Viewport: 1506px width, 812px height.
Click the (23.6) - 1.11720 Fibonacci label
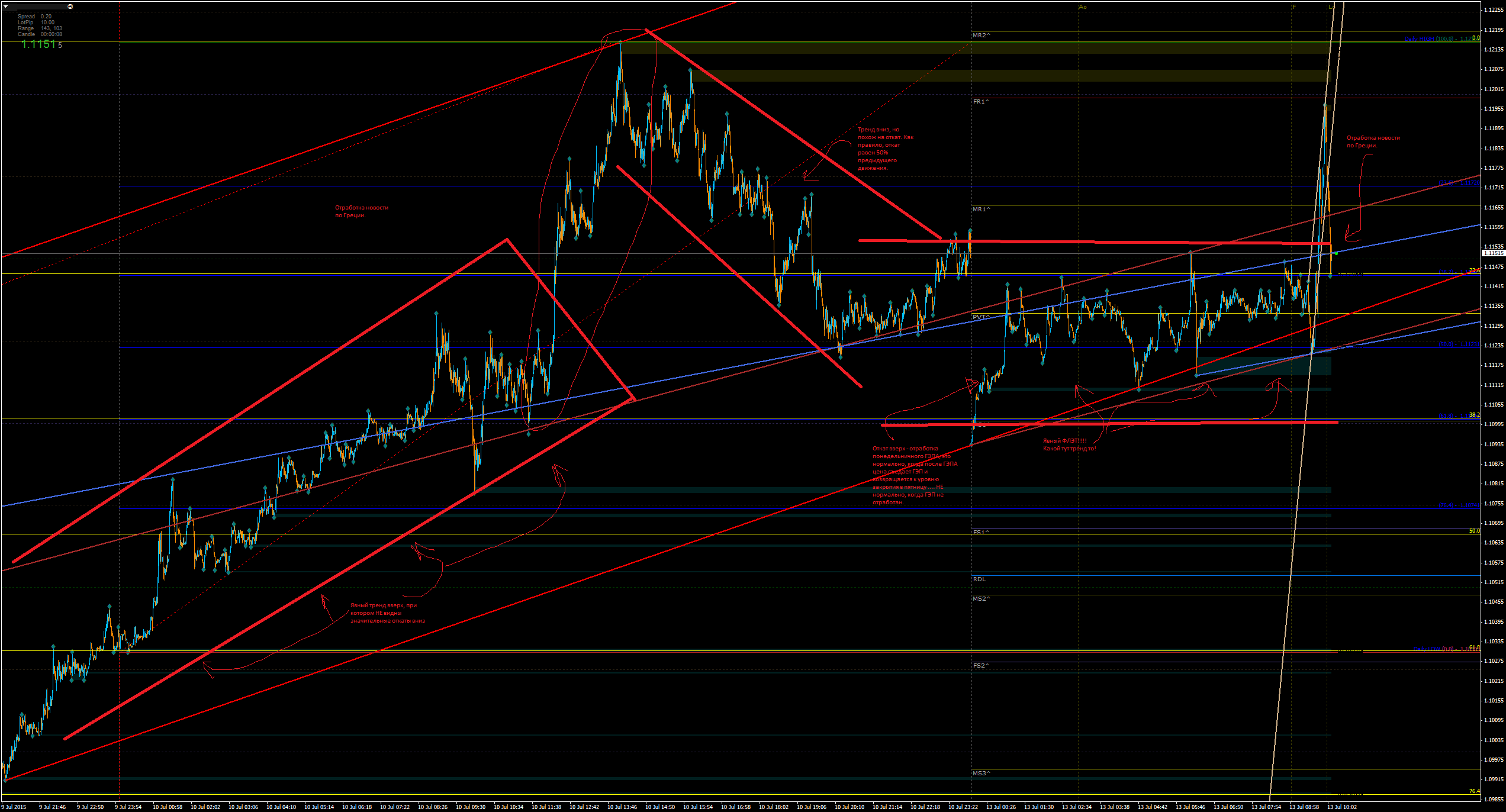click(1459, 183)
